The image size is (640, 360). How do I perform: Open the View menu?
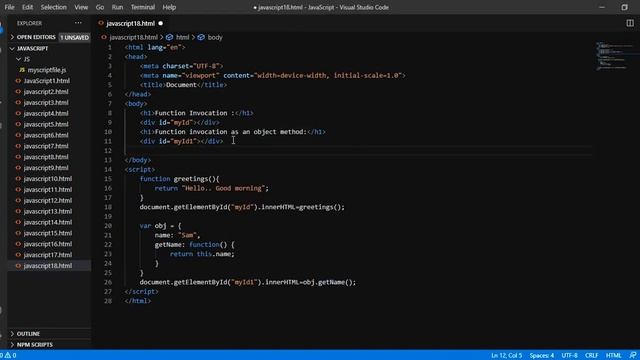[81, 7]
